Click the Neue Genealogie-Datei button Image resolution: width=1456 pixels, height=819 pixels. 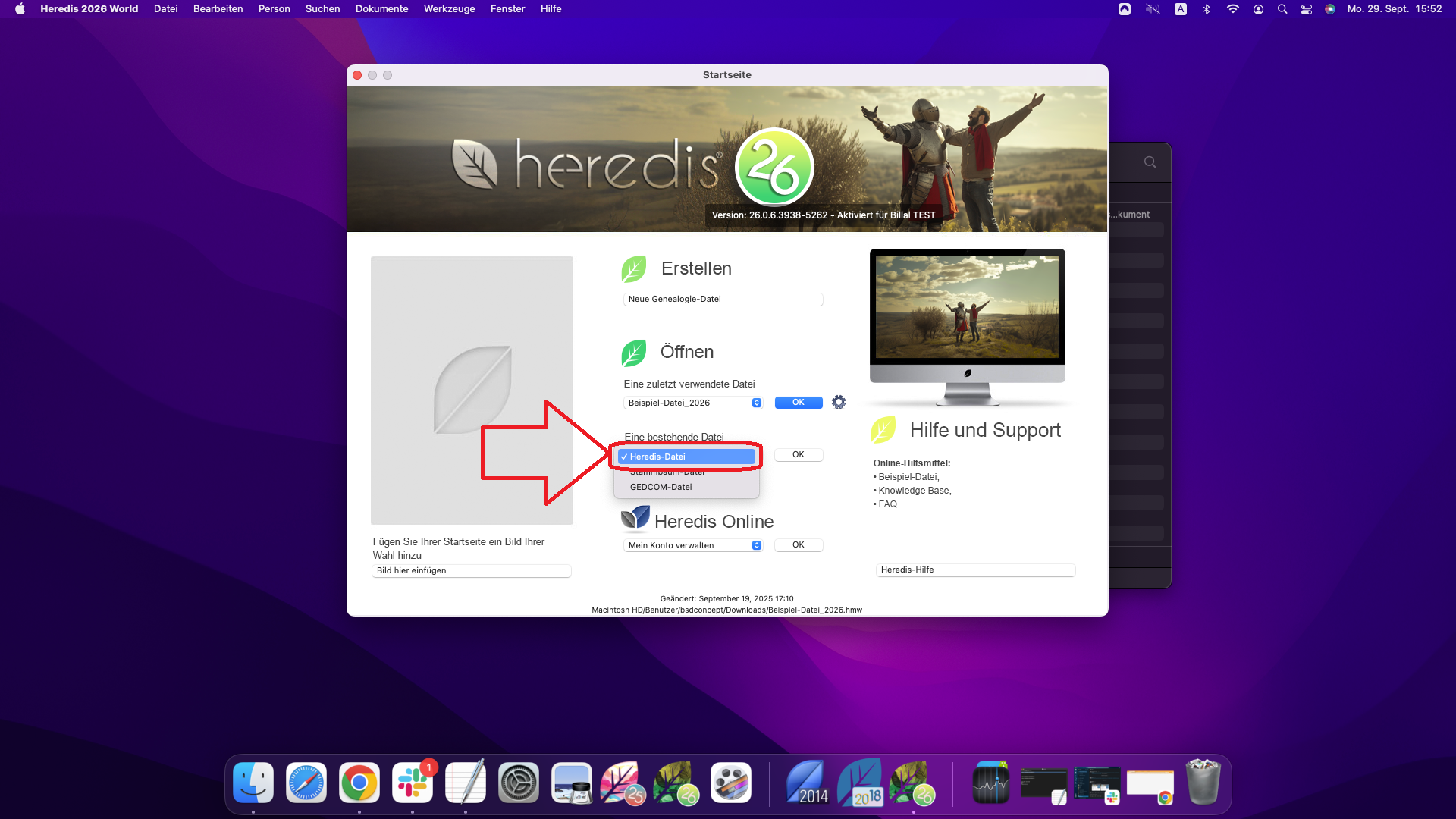click(x=723, y=299)
